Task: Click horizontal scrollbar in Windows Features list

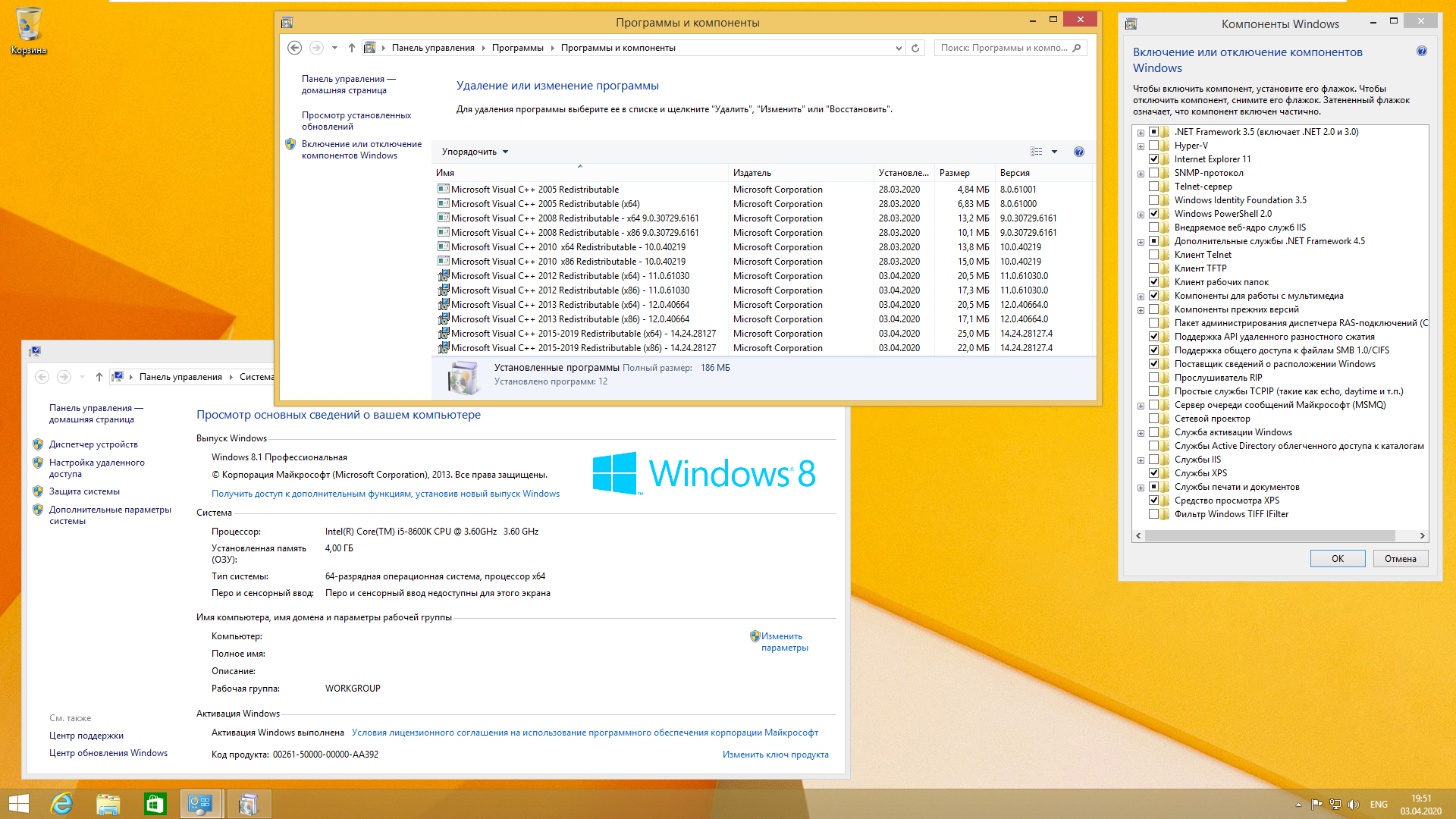Action: click(1270, 536)
